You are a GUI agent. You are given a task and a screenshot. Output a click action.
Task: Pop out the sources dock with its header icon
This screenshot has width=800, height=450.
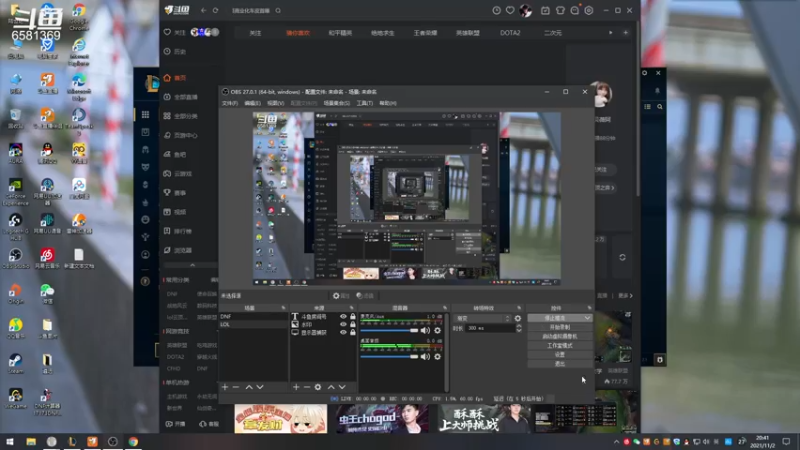[352, 308]
